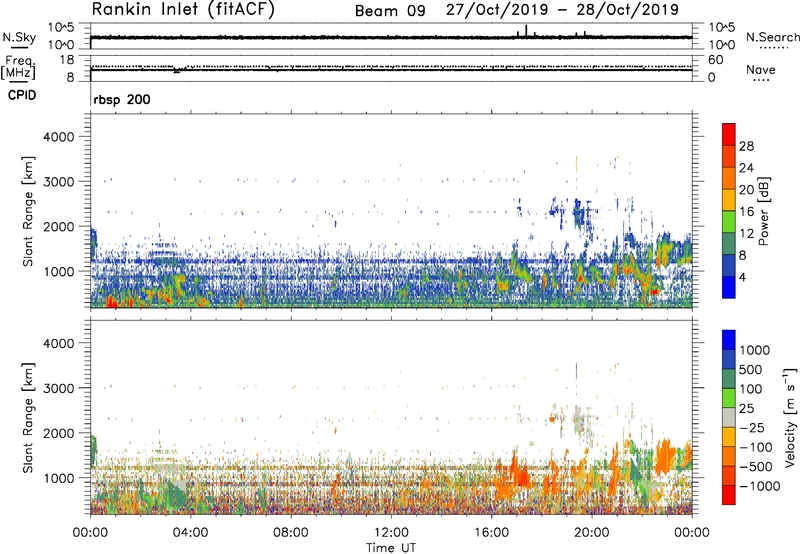Click the top blue swatch of the Velocity colorbar
This screenshot has width=800, height=554.
[x=729, y=340]
